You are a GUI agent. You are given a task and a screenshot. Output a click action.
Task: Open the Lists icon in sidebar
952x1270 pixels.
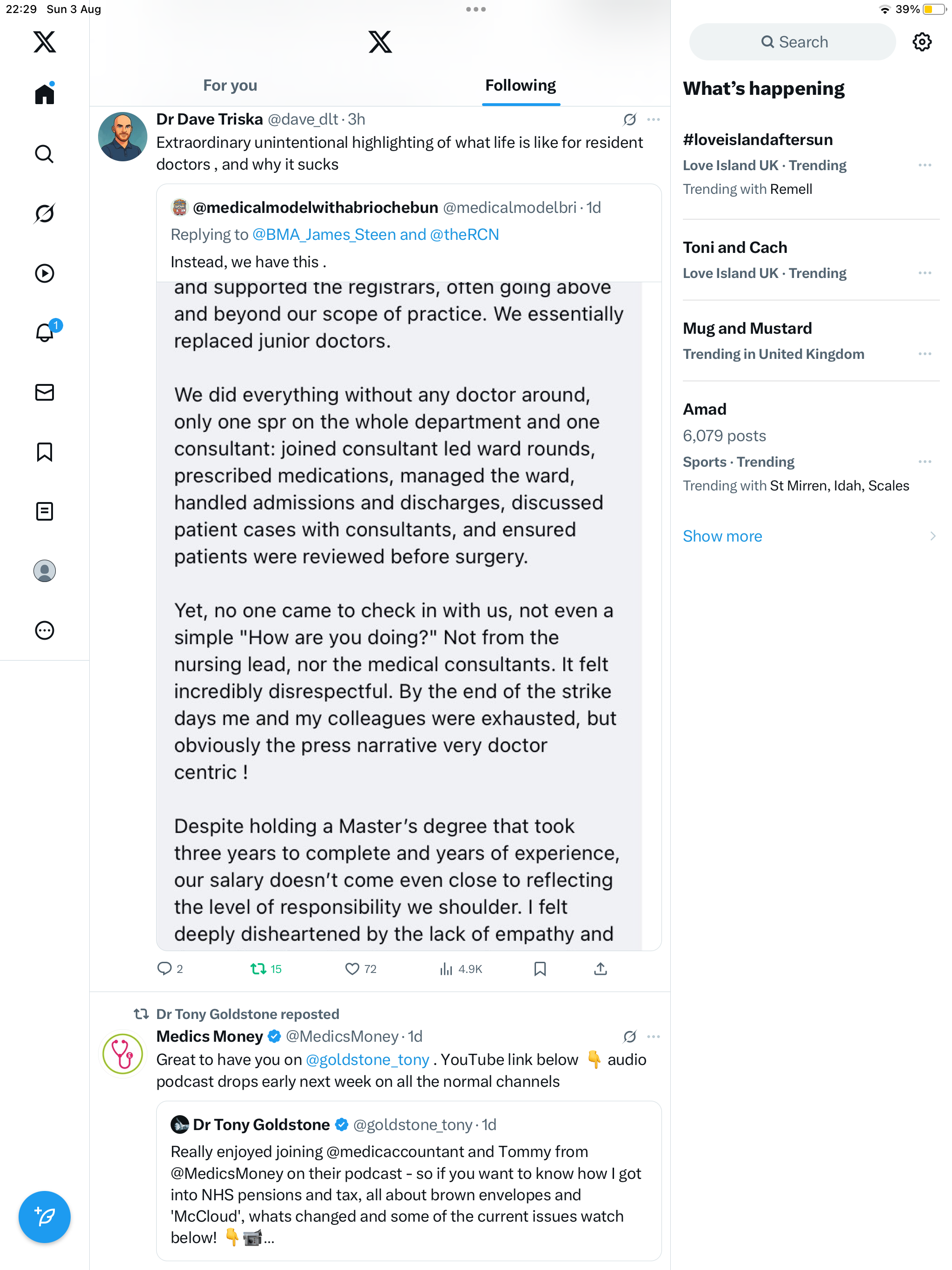coord(44,511)
